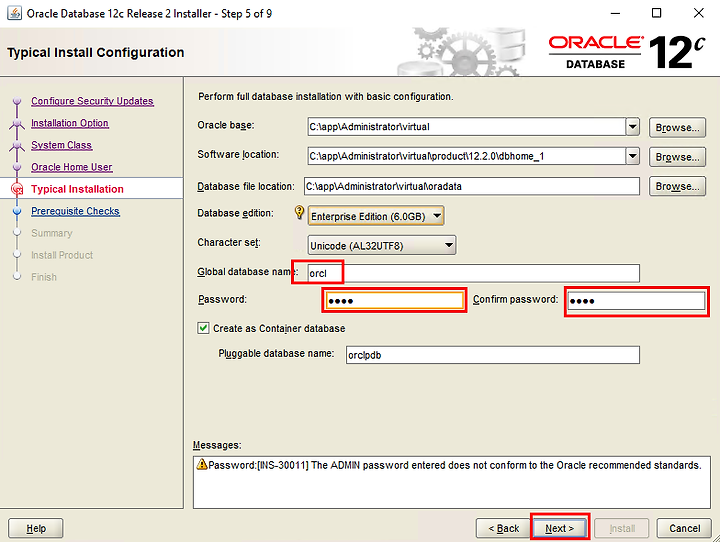This screenshot has width=720, height=542.
Task: Focus the Oracle base path field
Action: (467, 127)
